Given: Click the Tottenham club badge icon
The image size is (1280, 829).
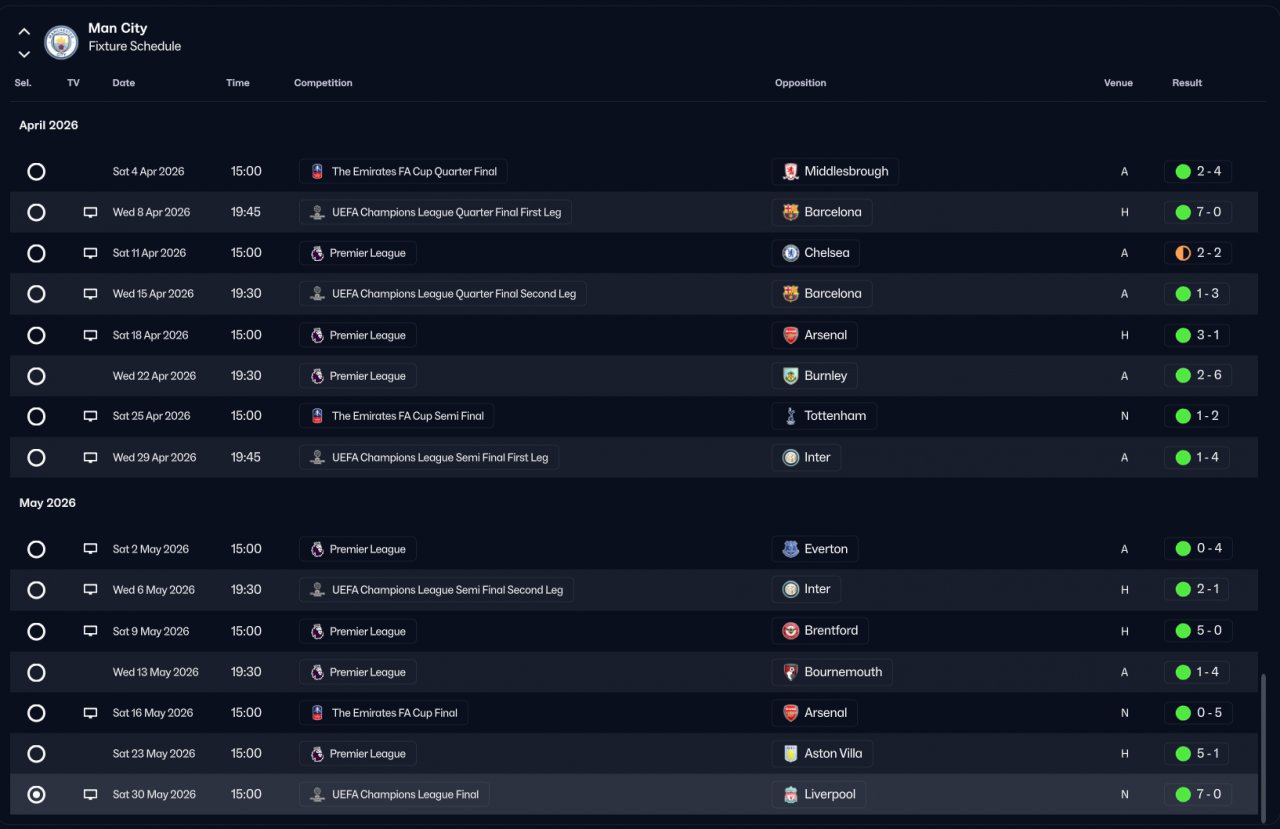Looking at the screenshot, I should pyautogui.click(x=791, y=416).
